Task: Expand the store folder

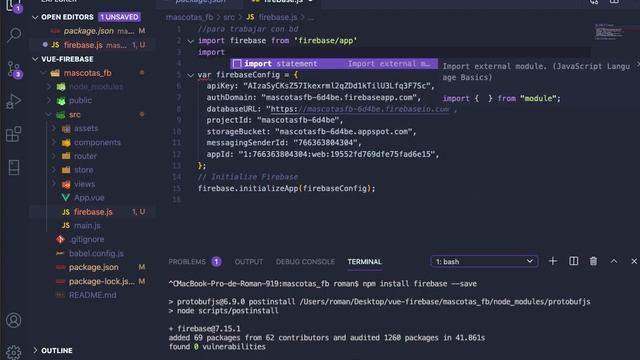Action: pyautogui.click(x=54, y=170)
